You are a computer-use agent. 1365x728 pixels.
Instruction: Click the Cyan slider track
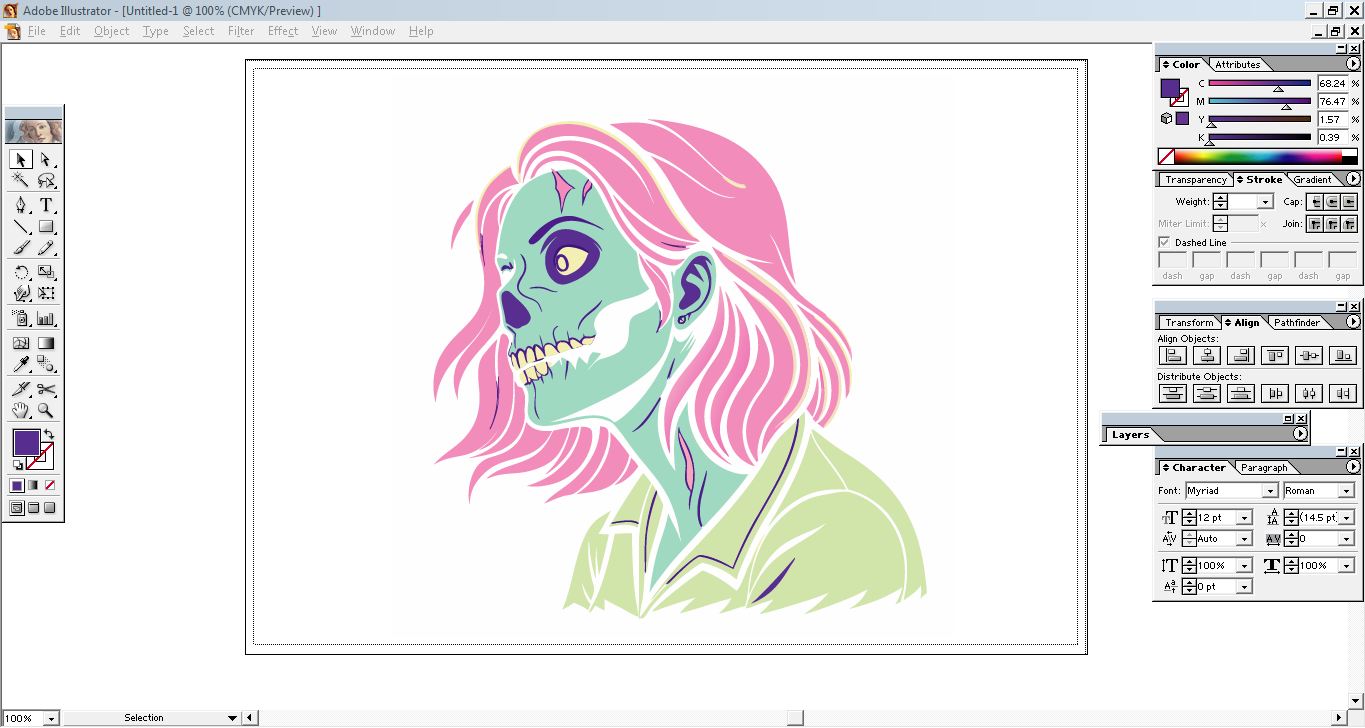coord(1260,83)
